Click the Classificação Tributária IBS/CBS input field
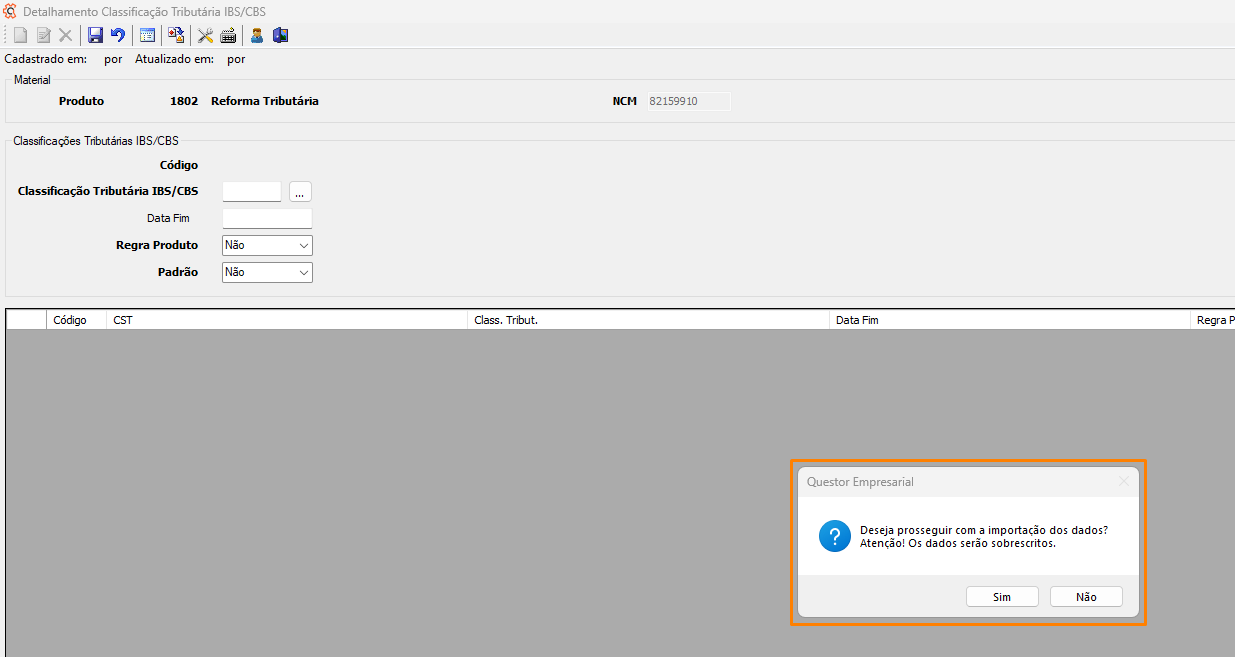Viewport: 1235px width, 657px height. pos(252,191)
